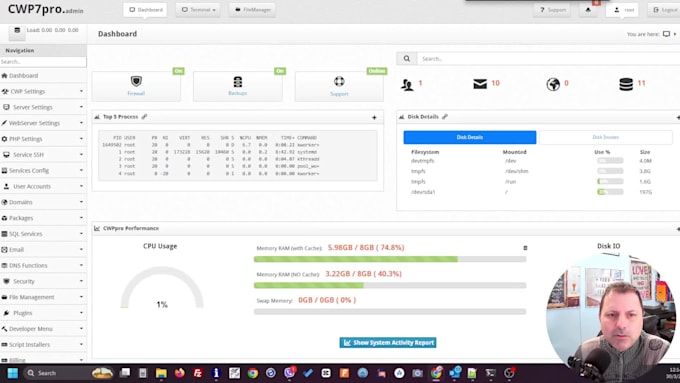This screenshot has height=383, width=680.
Task: Click the CPU Usage gauge
Action: (162, 288)
